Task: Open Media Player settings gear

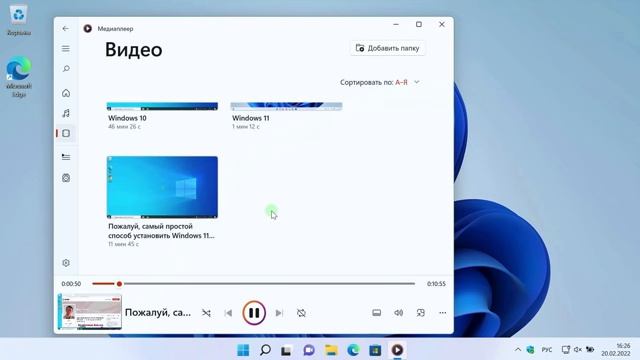Action: [66, 263]
